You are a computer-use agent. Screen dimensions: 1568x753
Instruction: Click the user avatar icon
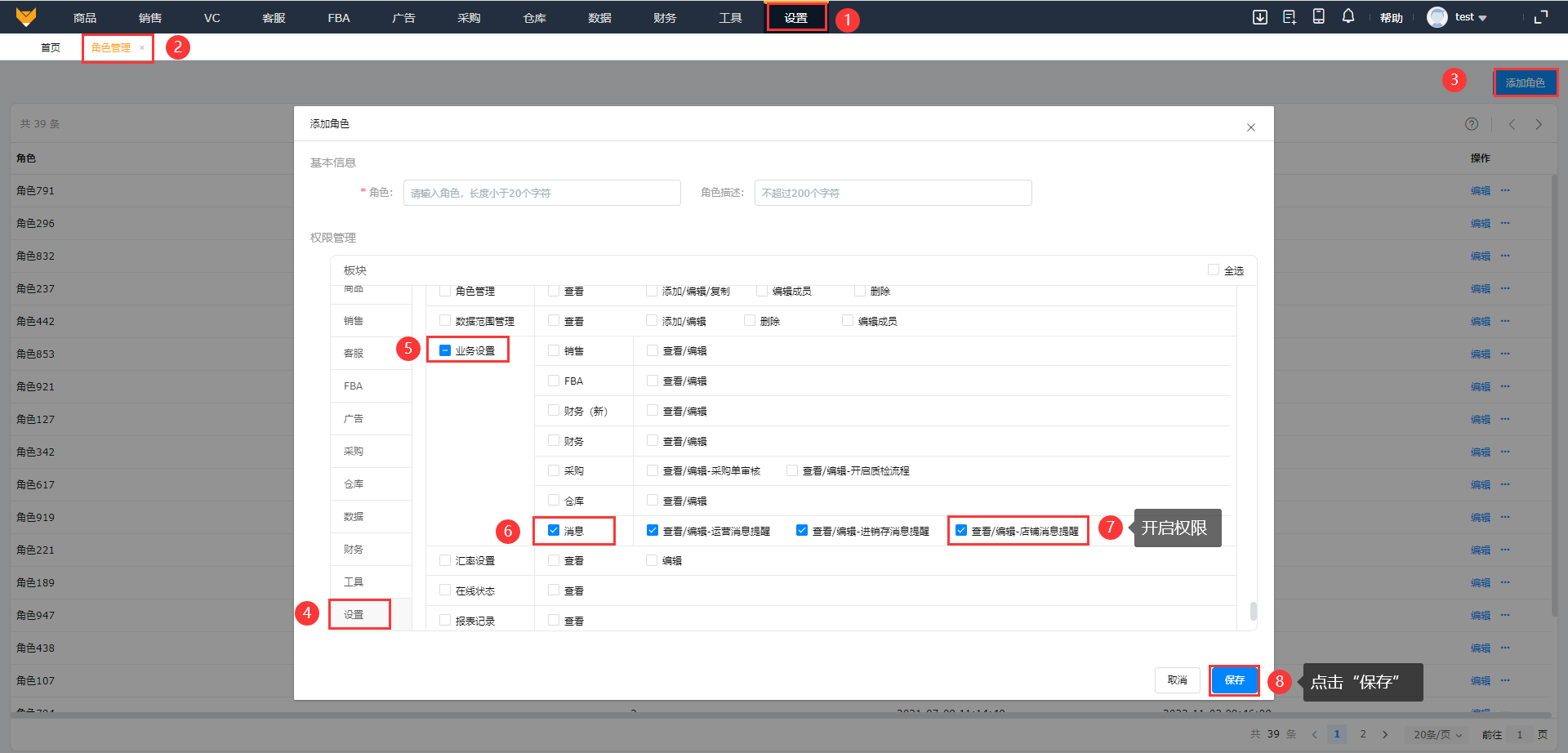click(1437, 17)
